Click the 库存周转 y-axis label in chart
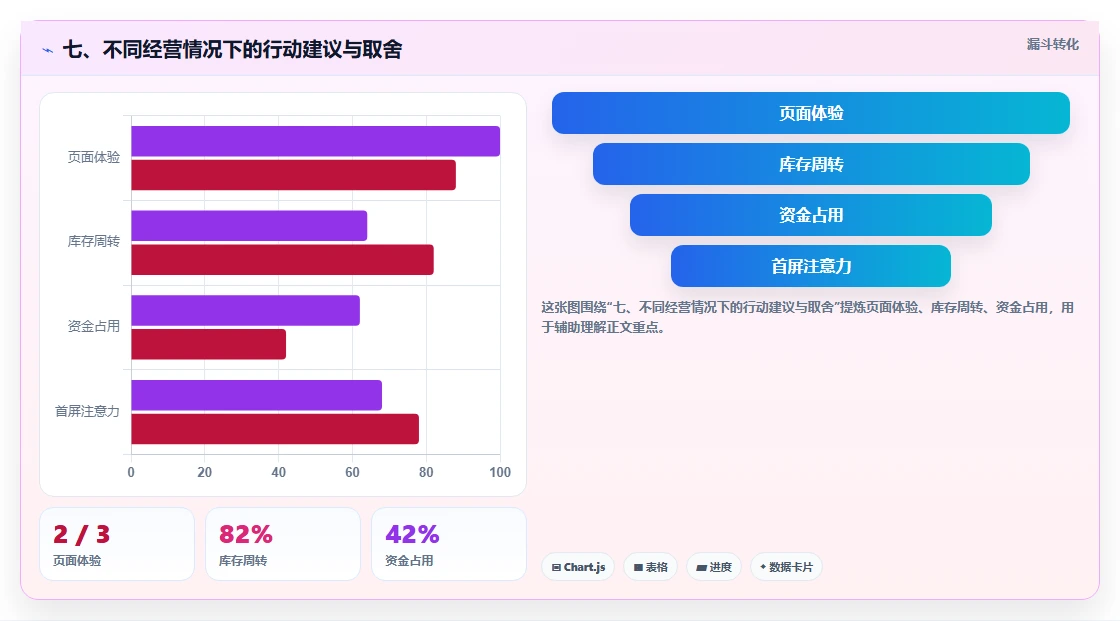 tap(94, 242)
